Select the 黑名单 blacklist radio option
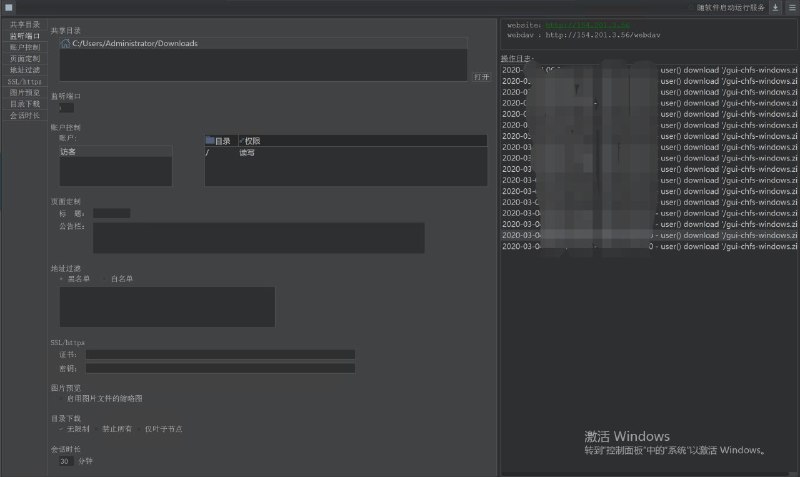Image resolution: width=800 pixels, height=477 pixels. tap(61, 278)
